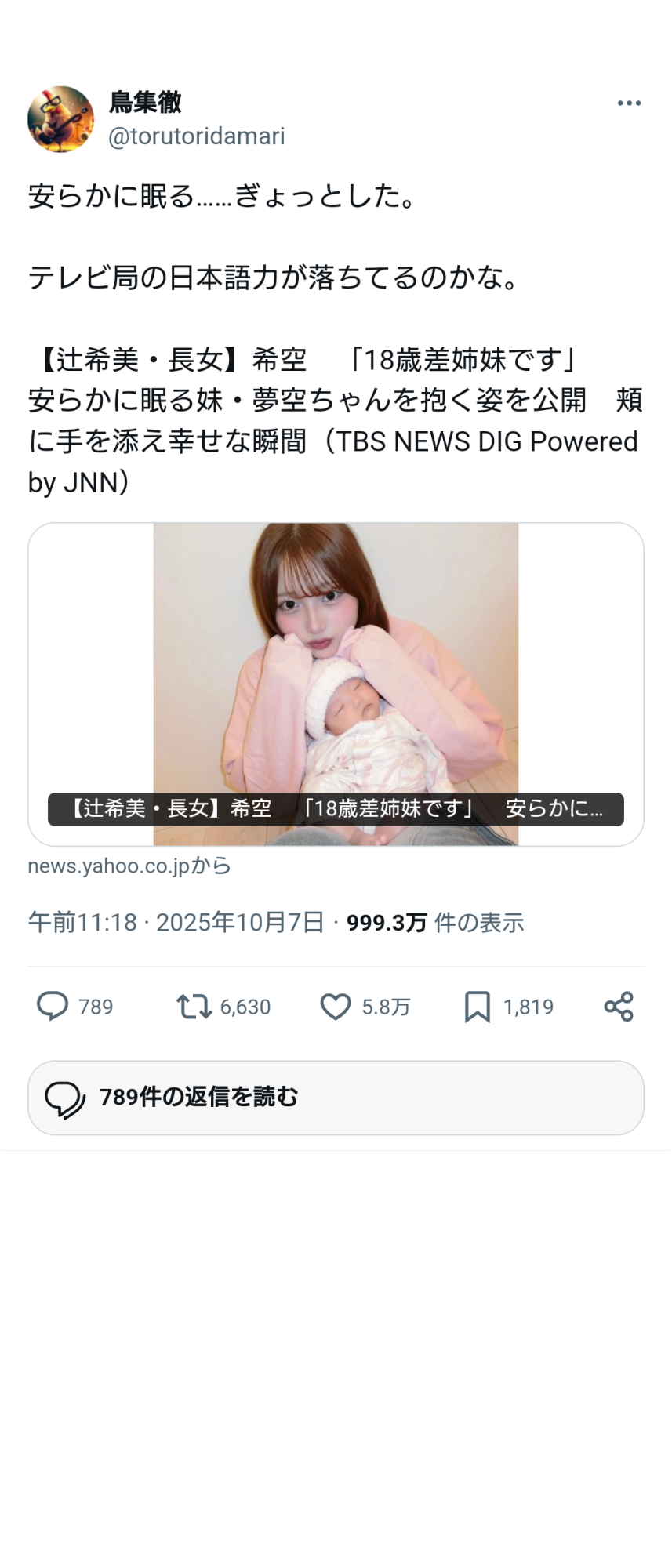Open the post timestamp 午前11:18
The height and width of the screenshot is (1568, 672).
(82, 922)
